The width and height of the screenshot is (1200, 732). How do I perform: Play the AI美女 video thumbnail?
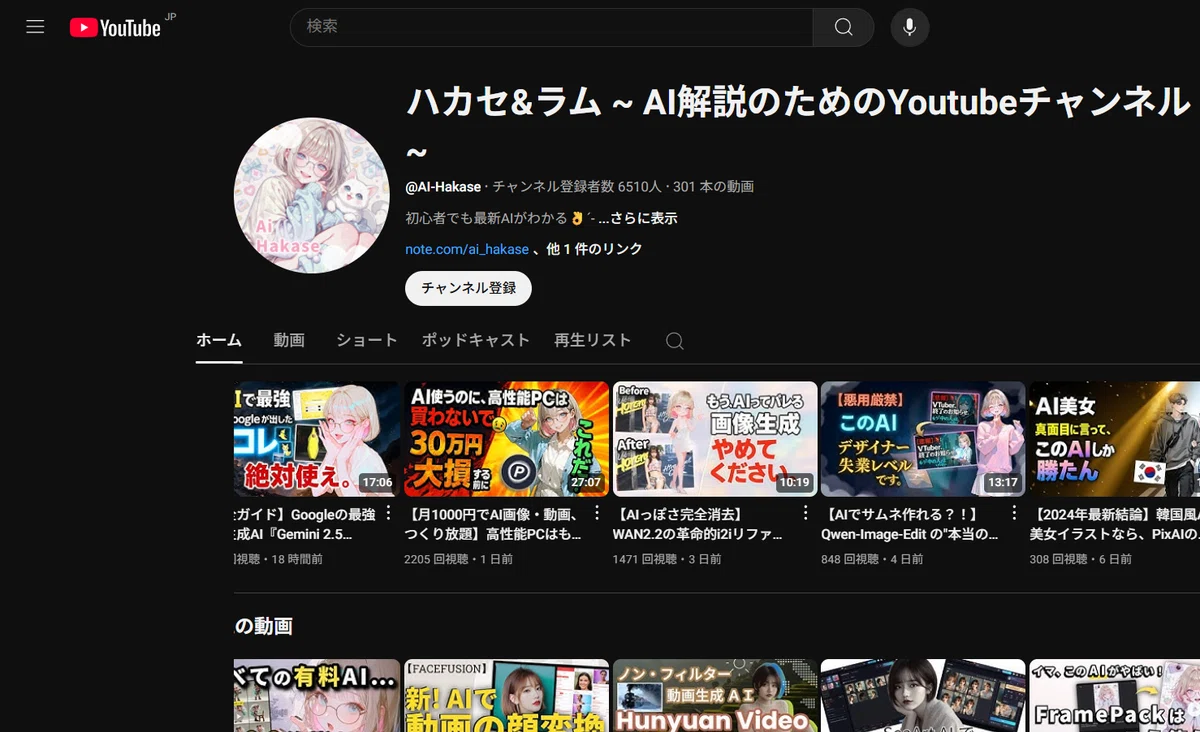[x=1114, y=439]
